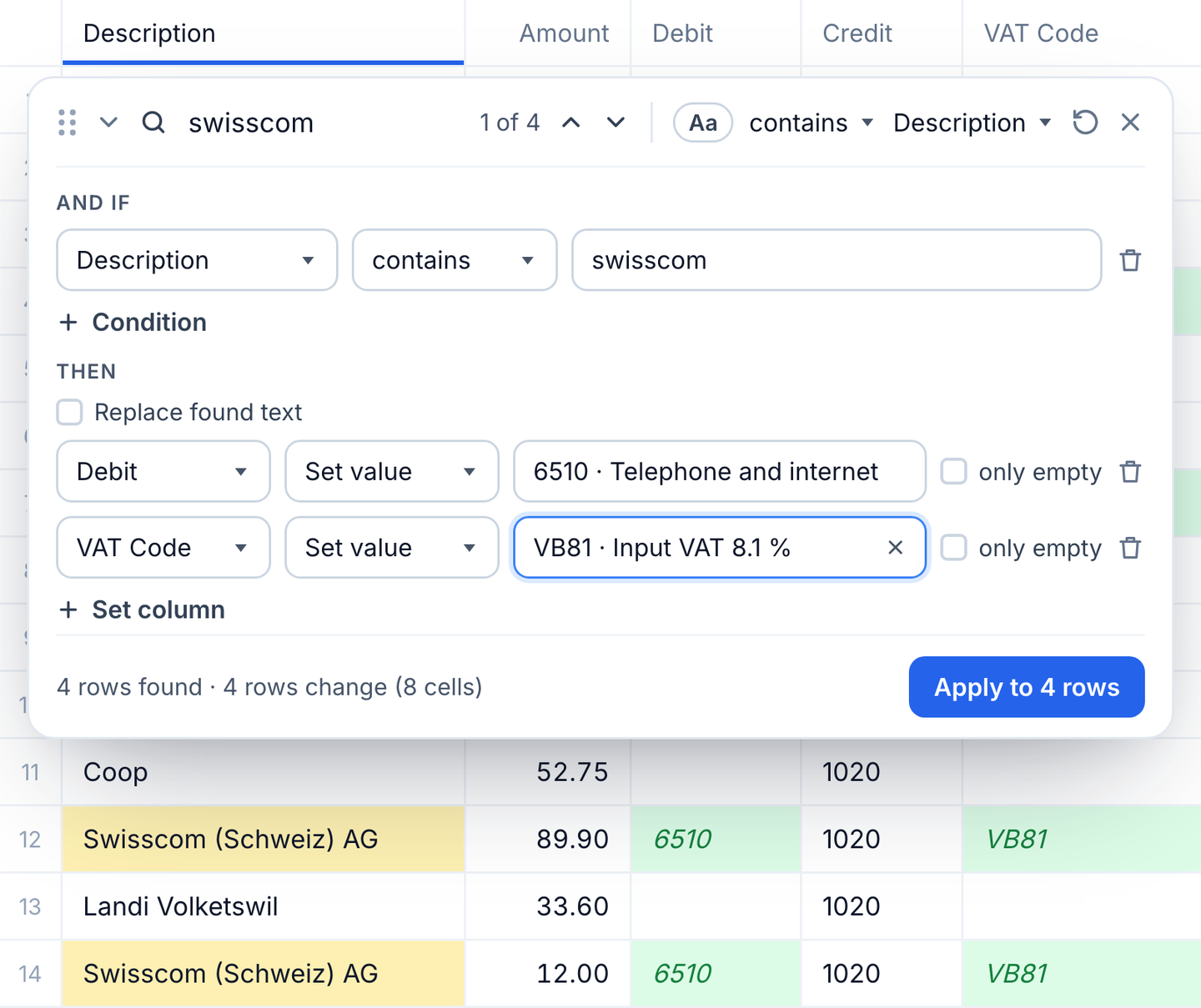Click the swisscom condition value field
Viewport: 1201px width, 1008px height.
point(837,260)
